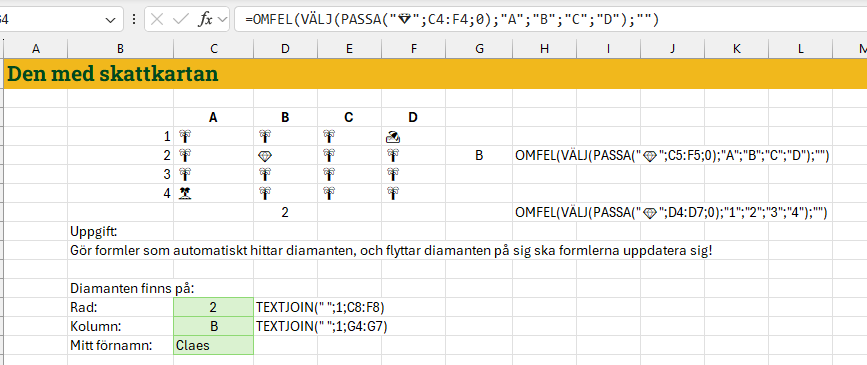Click into the formula bar text
The image size is (867, 365).
click(452, 20)
